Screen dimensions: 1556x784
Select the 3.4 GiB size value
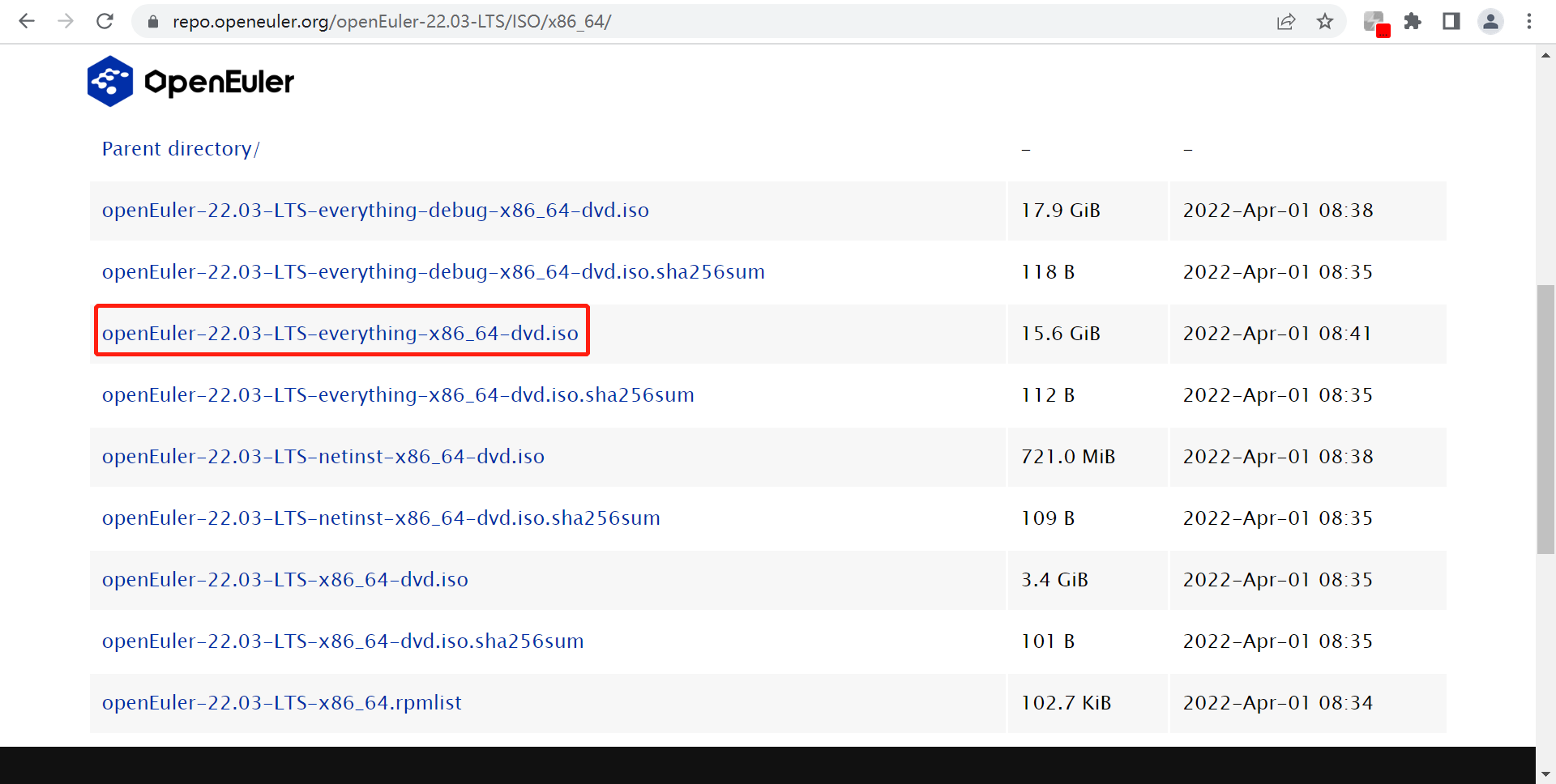(x=1054, y=580)
